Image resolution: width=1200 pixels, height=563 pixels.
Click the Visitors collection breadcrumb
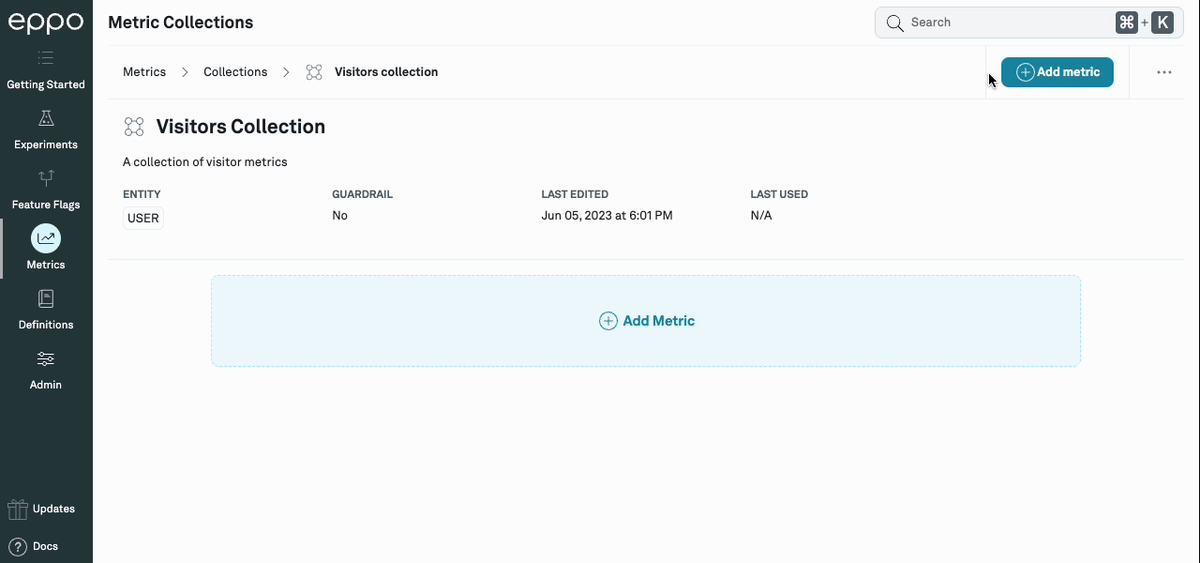(385, 72)
